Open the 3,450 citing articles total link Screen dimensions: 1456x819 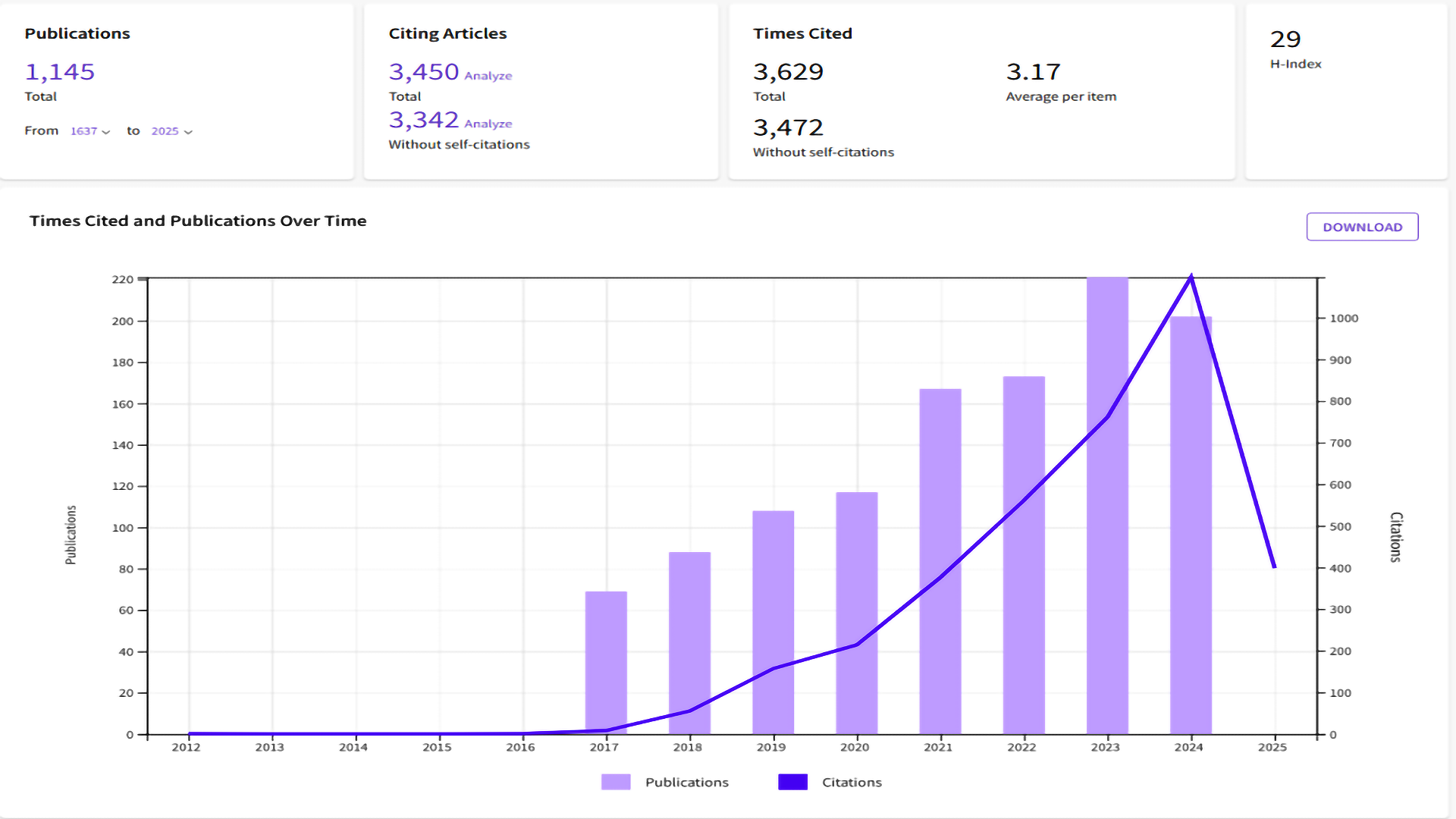[424, 72]
